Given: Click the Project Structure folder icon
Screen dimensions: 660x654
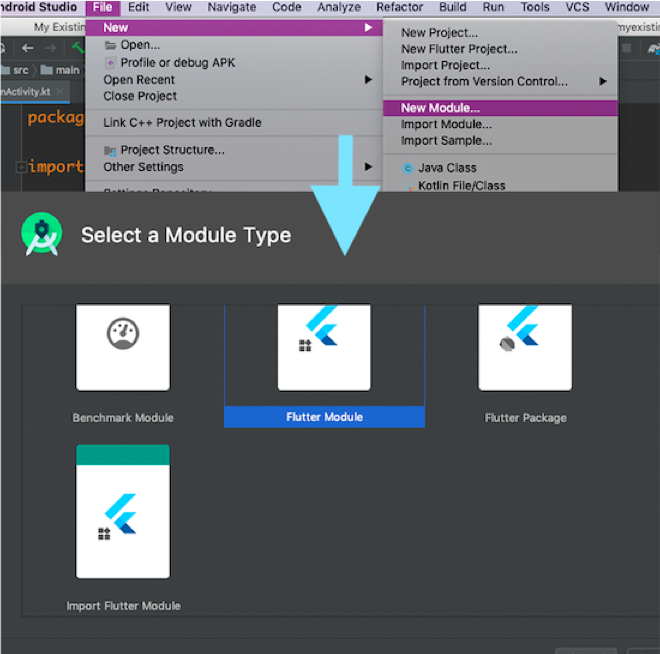Looking at the screenshot, I should [x=111, y=151].
